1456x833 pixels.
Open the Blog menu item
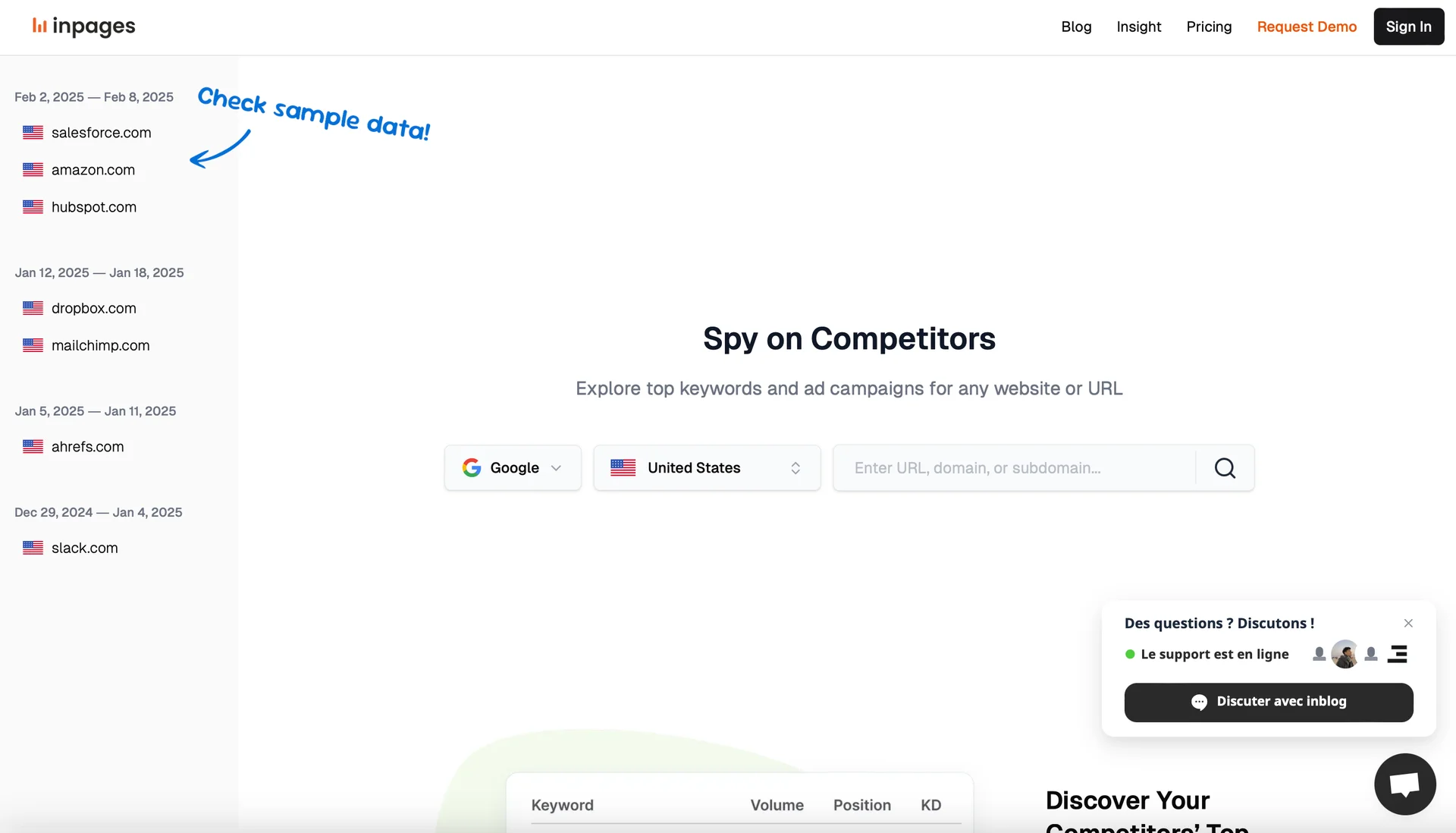tap(1076, 27)
